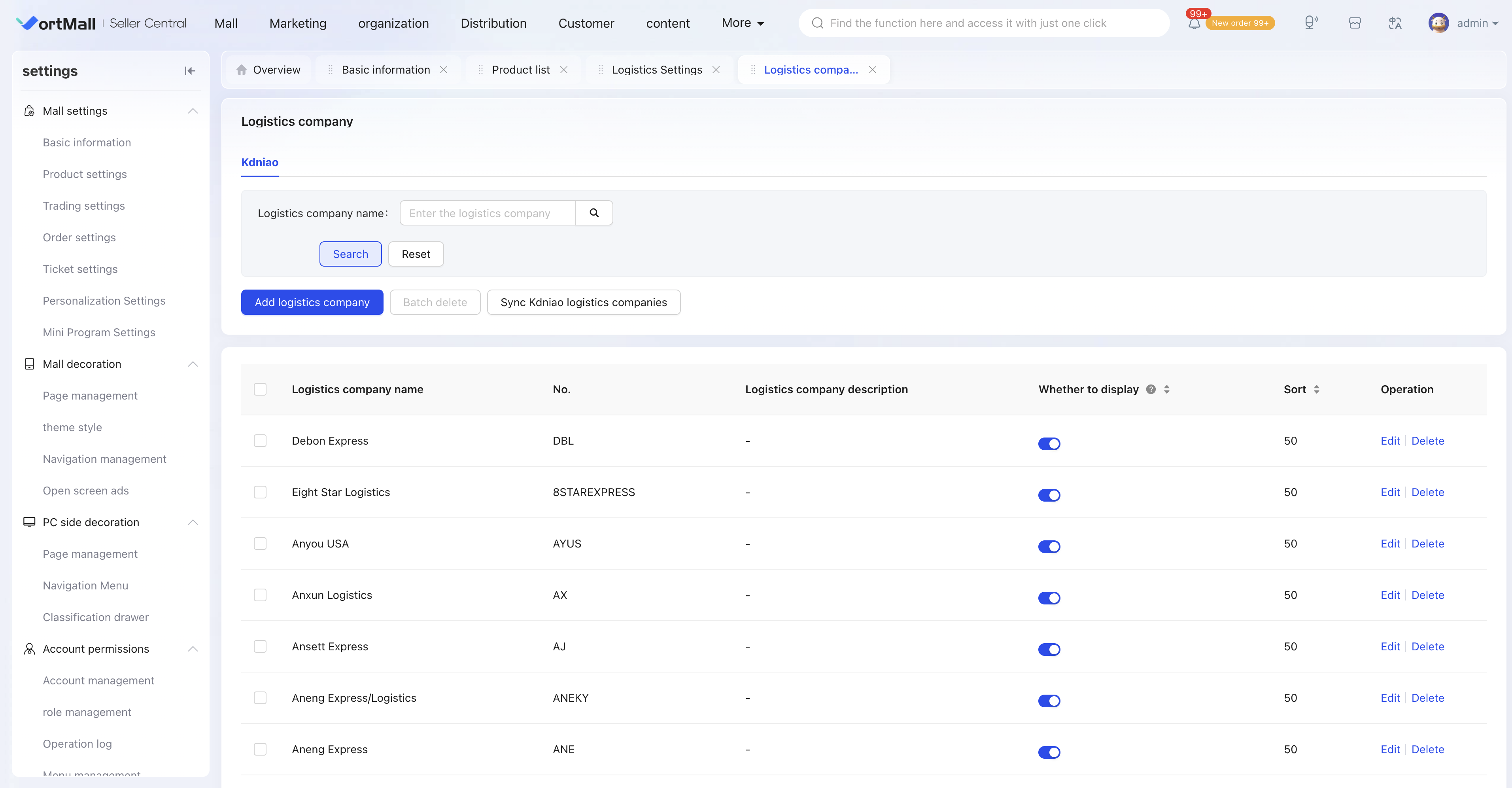The width and height of the screenshot is (1512, 788).
Task: Click Add logistics company button
Action: point(312,302)
